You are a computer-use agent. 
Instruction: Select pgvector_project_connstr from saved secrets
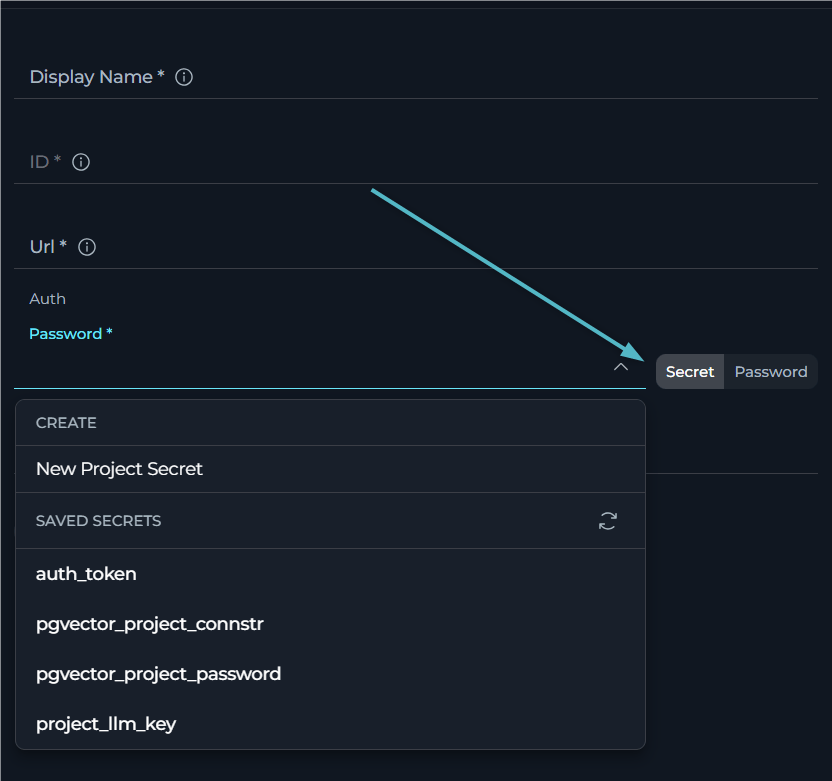tap(331, 624)
